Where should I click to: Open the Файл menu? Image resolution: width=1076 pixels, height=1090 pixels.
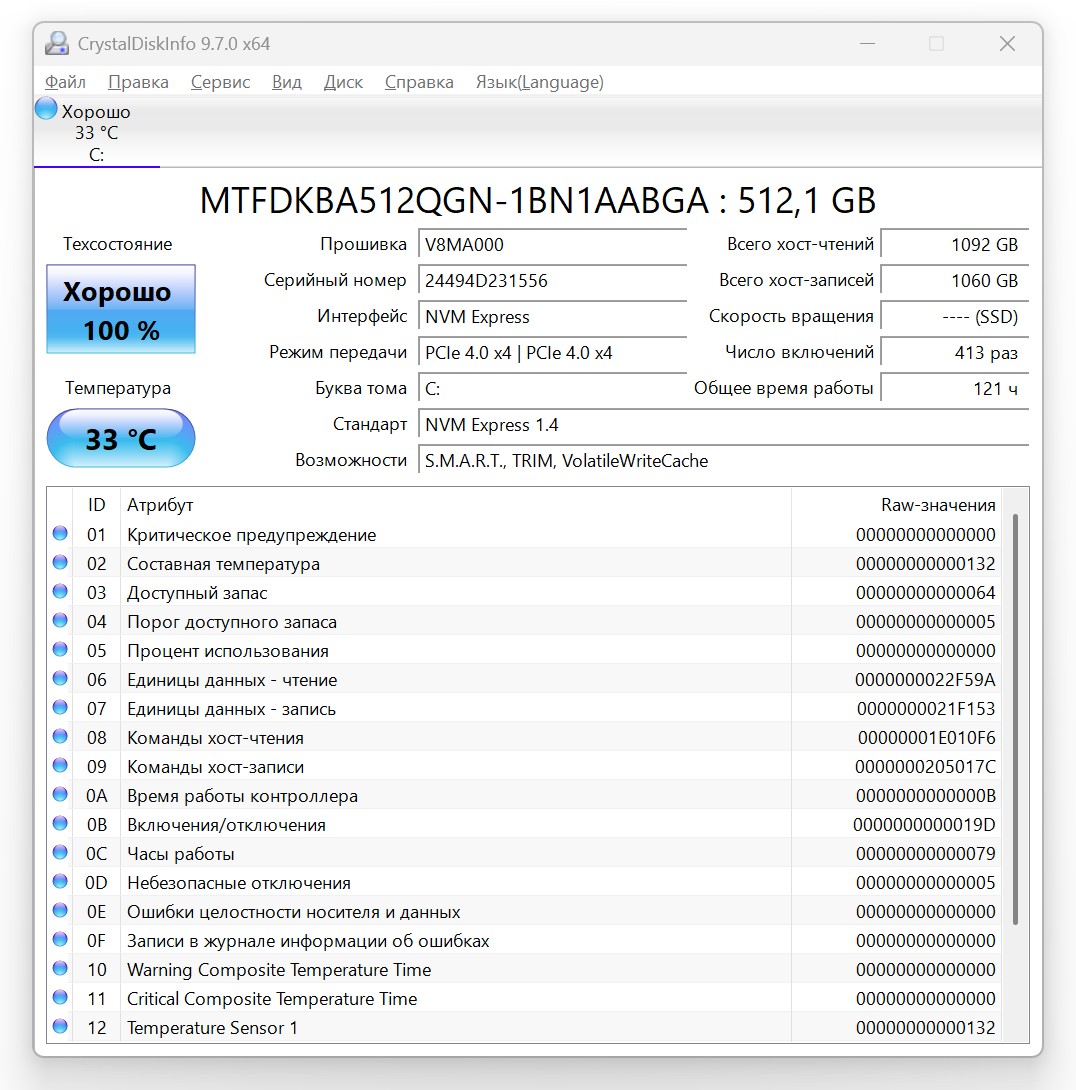65,82
